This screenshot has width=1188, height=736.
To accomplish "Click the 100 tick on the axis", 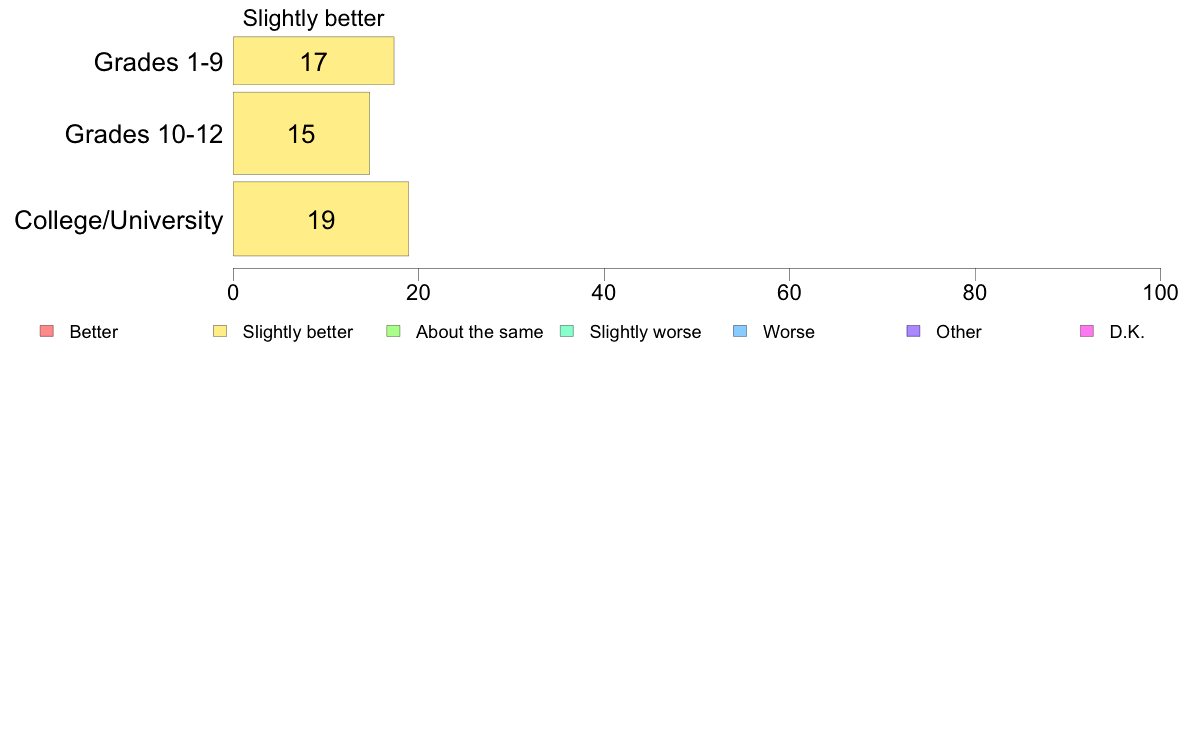I will pos(1160,293).
